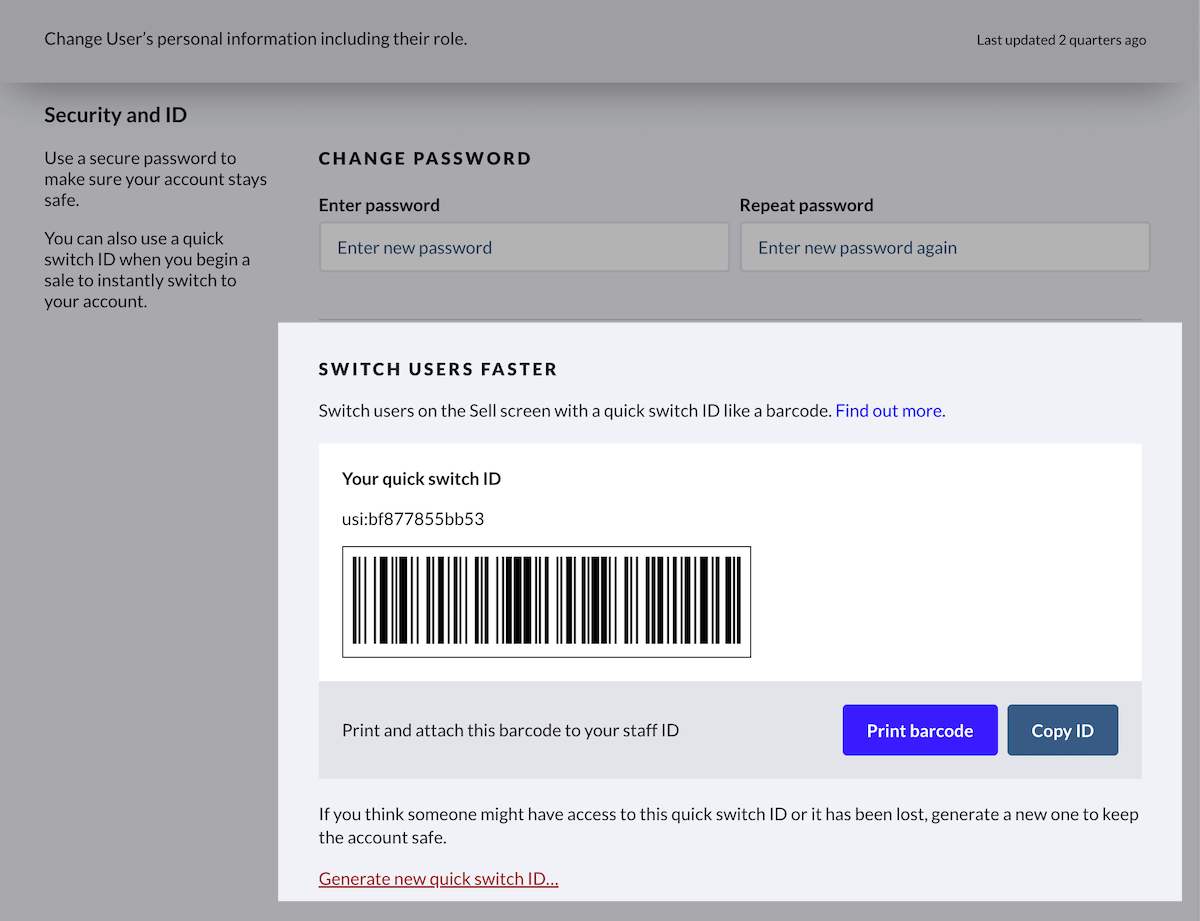
Task: Click the Enter password field label
Action: point(379,205)
